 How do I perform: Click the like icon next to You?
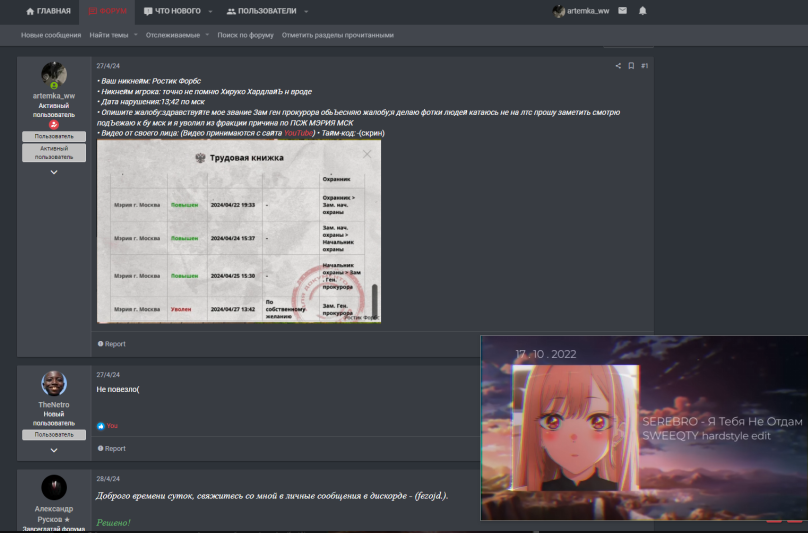(100, 426)
